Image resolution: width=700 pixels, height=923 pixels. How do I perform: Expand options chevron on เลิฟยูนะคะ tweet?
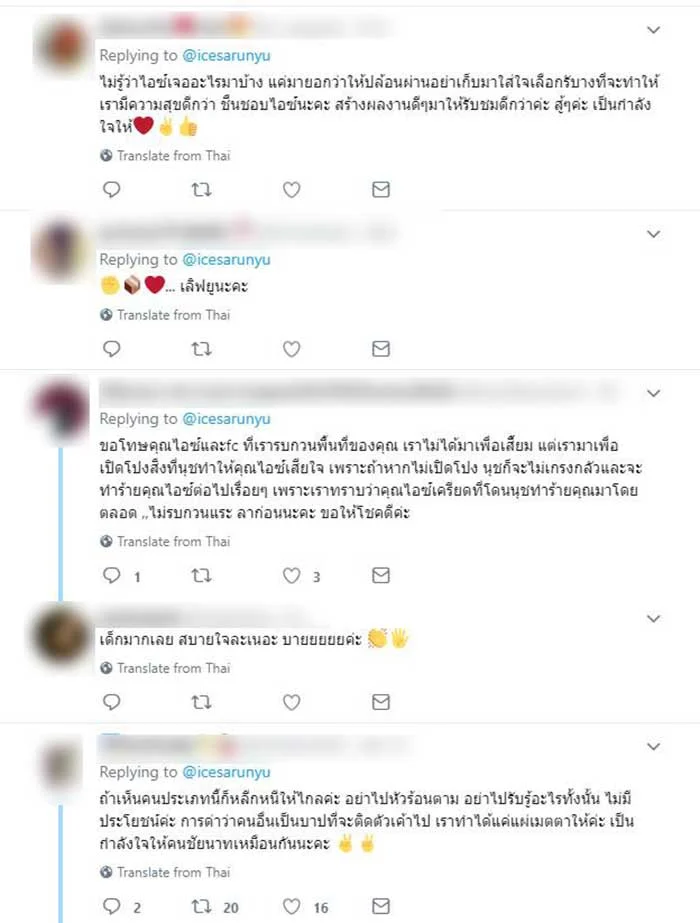tap(653, 234)
